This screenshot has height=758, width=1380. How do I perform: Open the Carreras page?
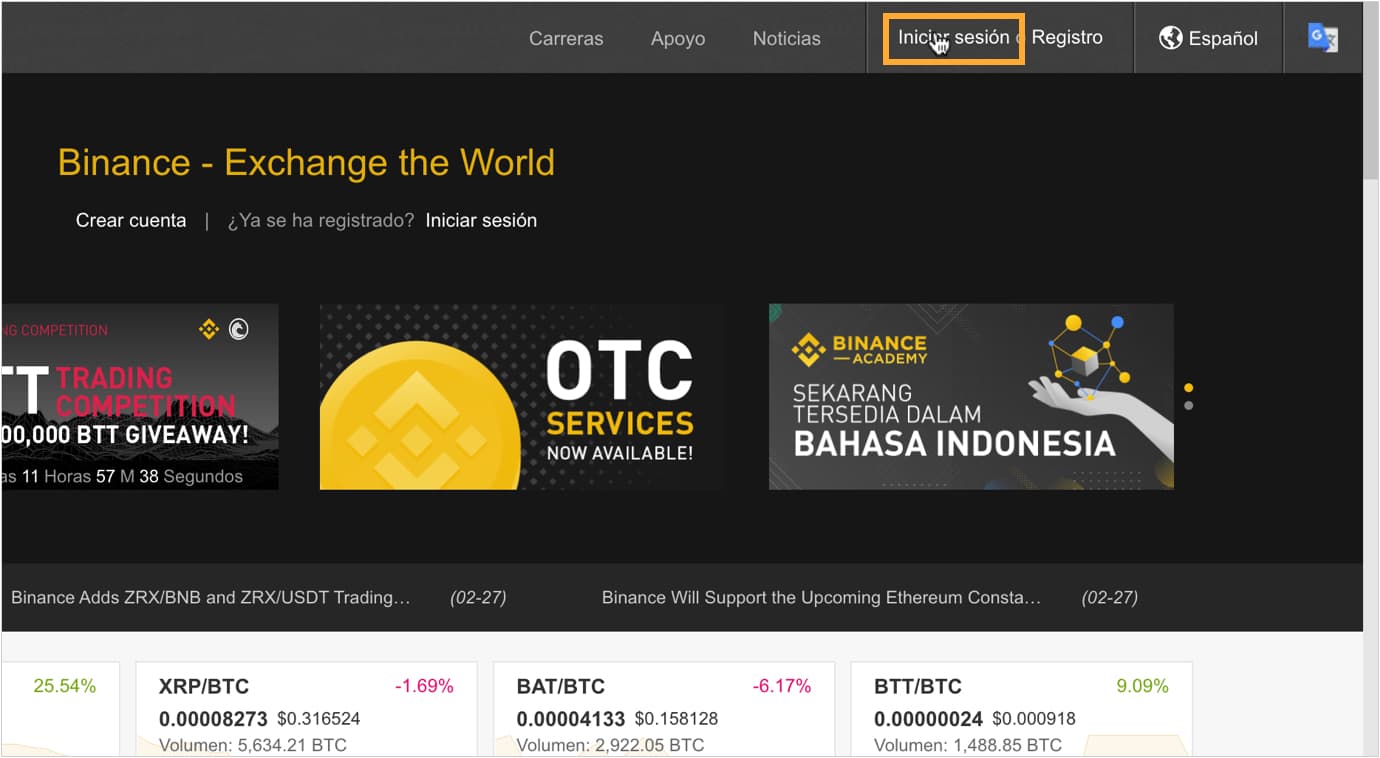(566, 39)
